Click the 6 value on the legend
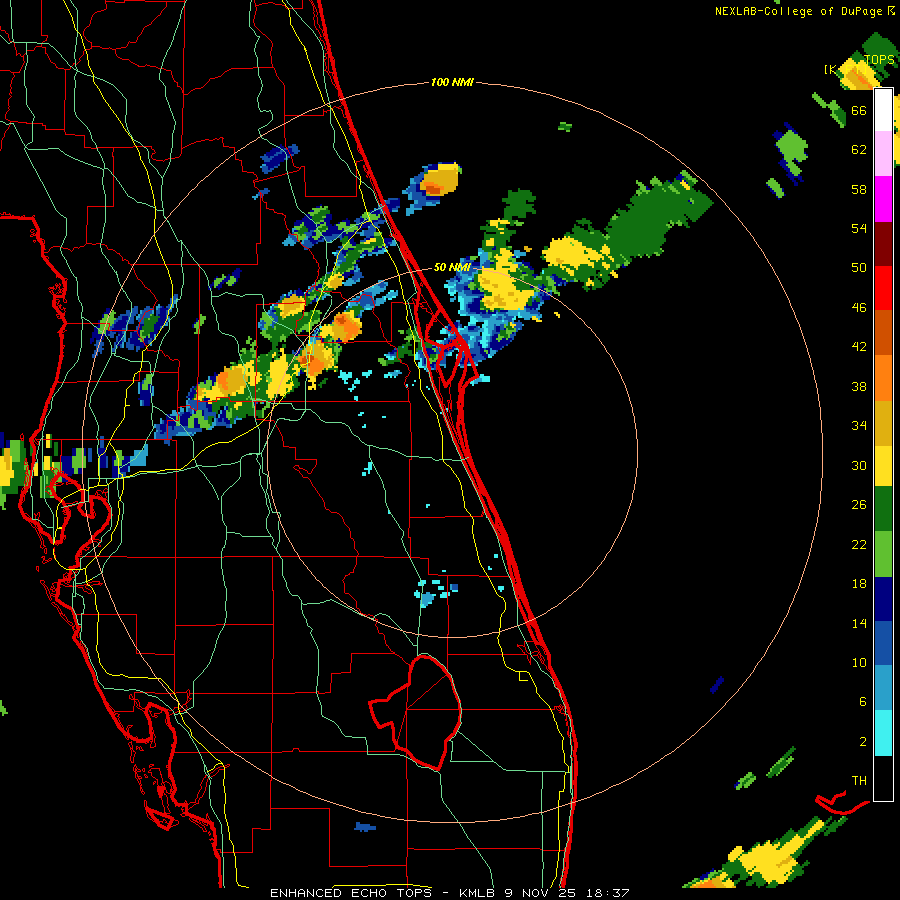Screen dimensions: 900x900 tap(863, 701)
